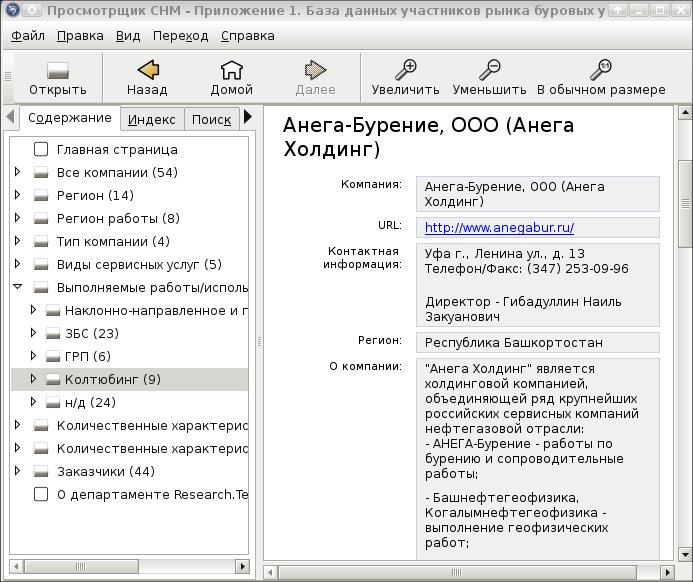
Task: Expand the н/д (24) subnode
Action: [33, 401]
